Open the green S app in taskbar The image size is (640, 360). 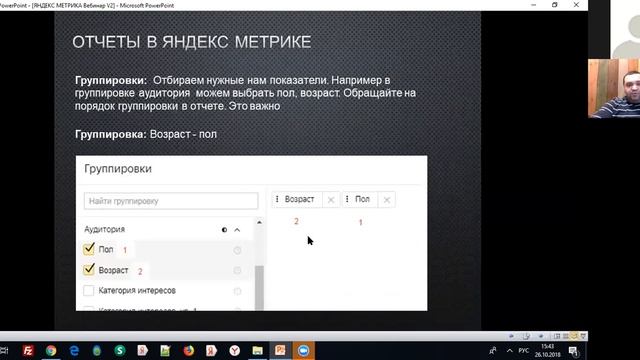120,351
